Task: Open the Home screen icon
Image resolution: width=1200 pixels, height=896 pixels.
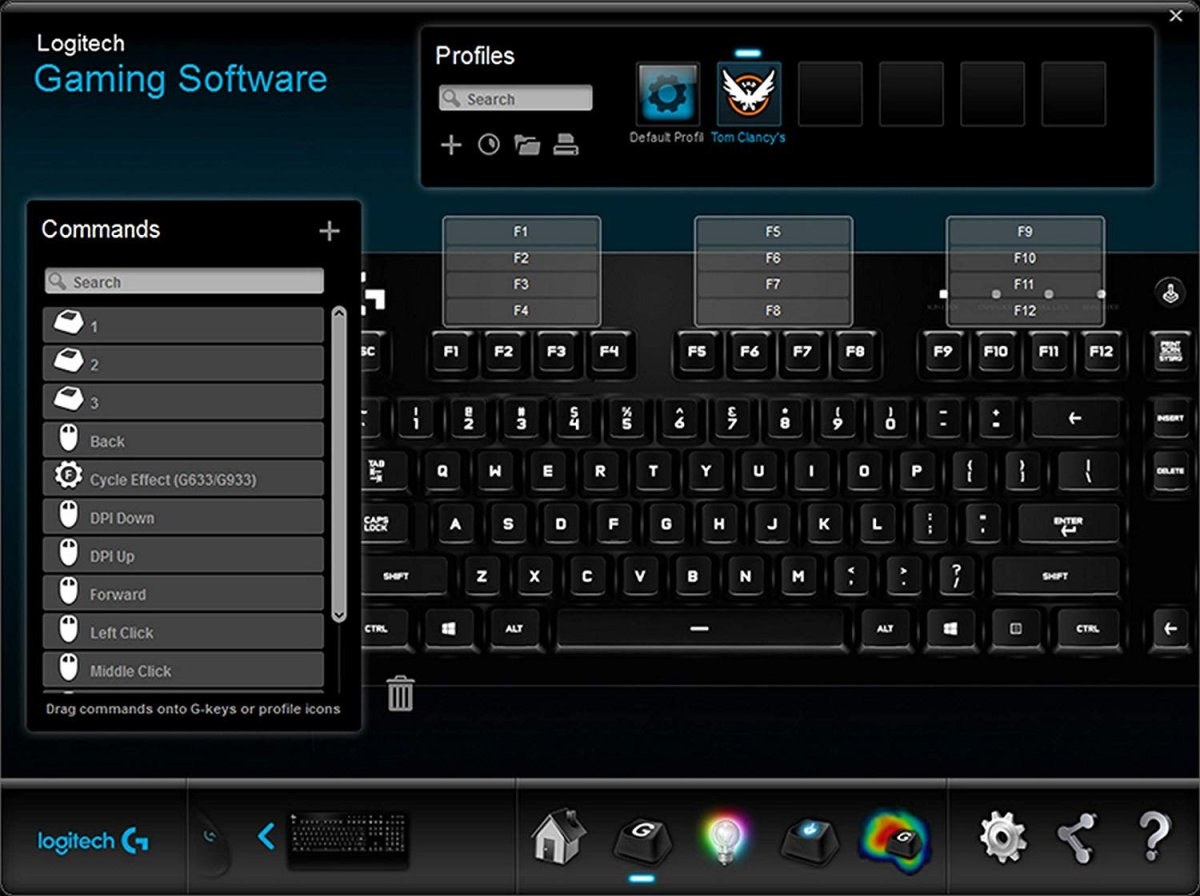Action: pos(557,836)
